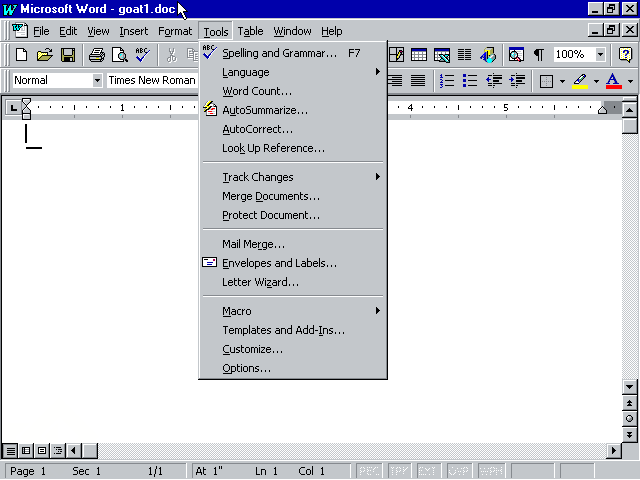Choose Options at menu bottom
The width and height of the screenshot is (640, 480).
[293, 368]
